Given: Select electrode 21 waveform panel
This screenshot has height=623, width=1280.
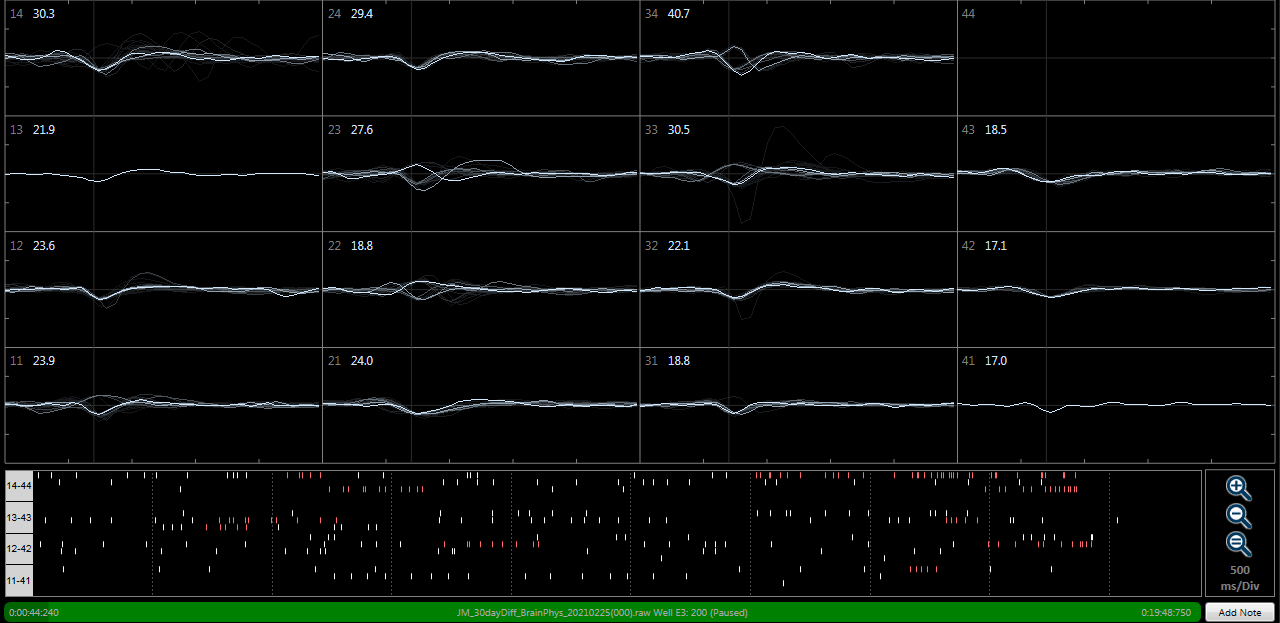Looking at the screenshot, I should click(x=480, y=405).
